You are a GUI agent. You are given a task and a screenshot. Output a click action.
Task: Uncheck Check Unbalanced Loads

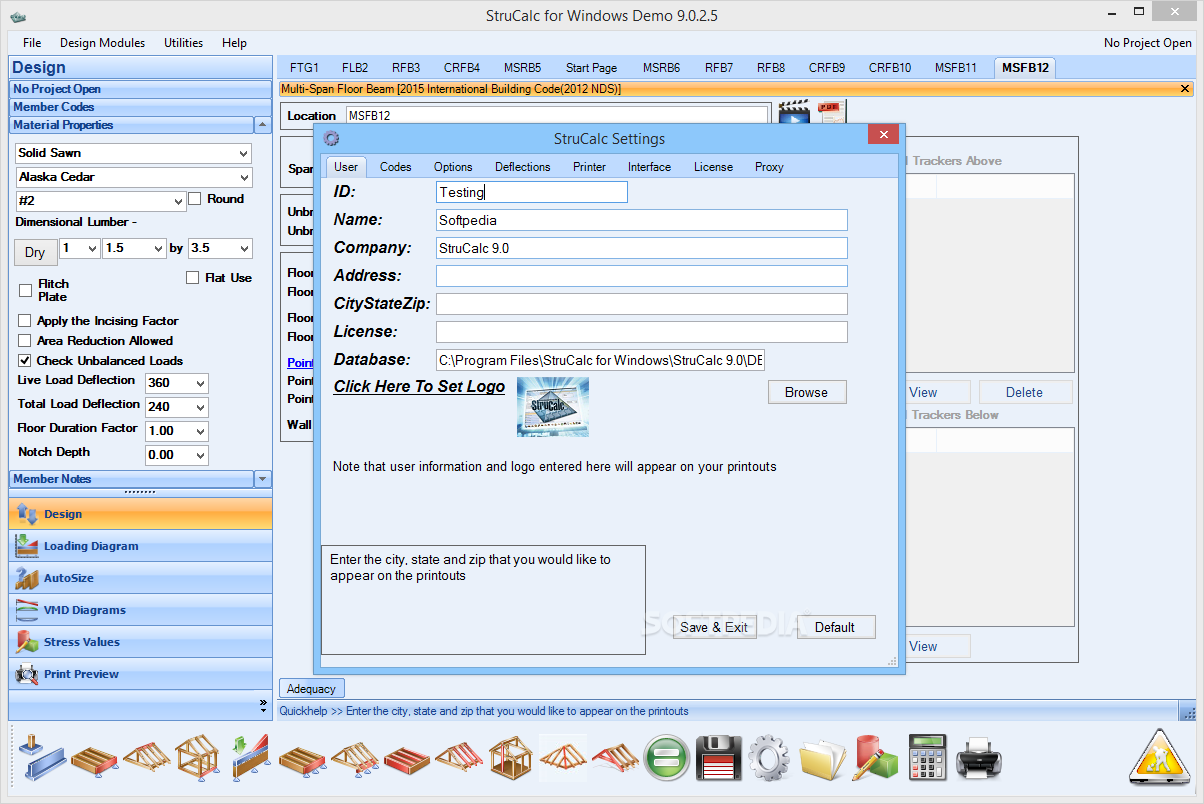[x=25, y=361]
